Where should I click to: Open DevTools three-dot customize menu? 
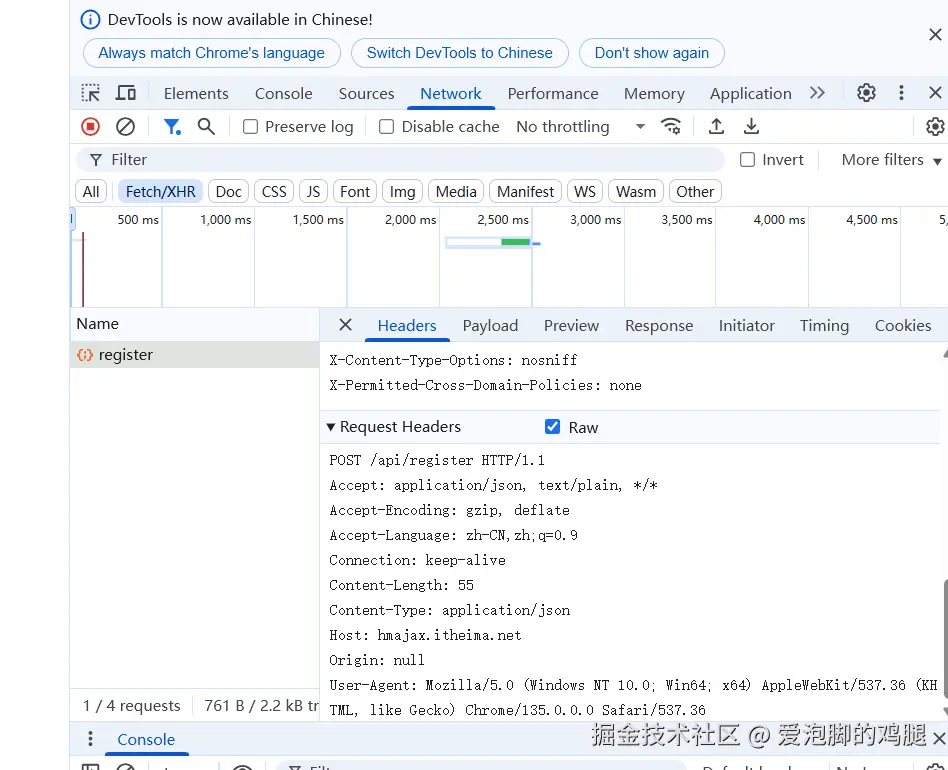pos(901,93)
